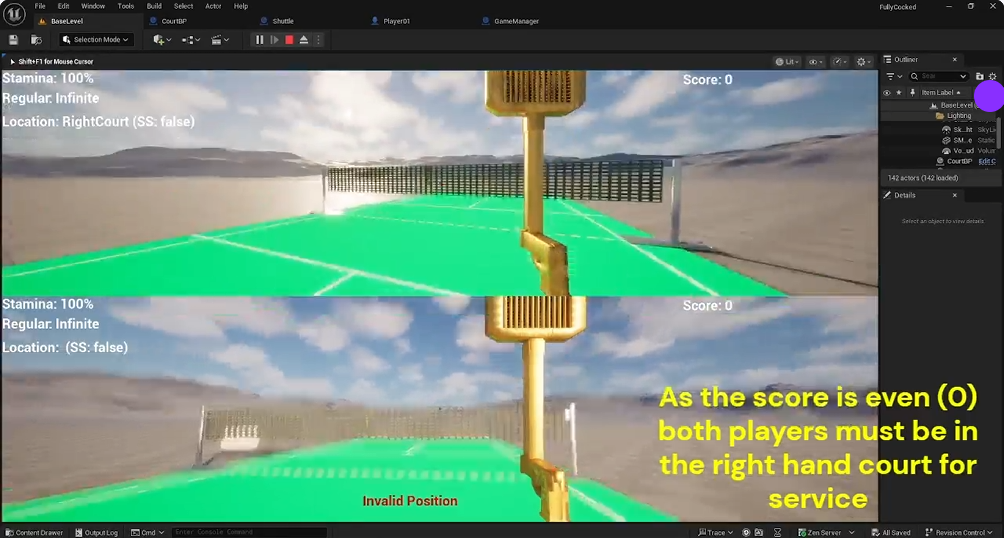This screenshot has width=1004, height=538.
Task: Open the Edit menu
Action: coord(63,6)
